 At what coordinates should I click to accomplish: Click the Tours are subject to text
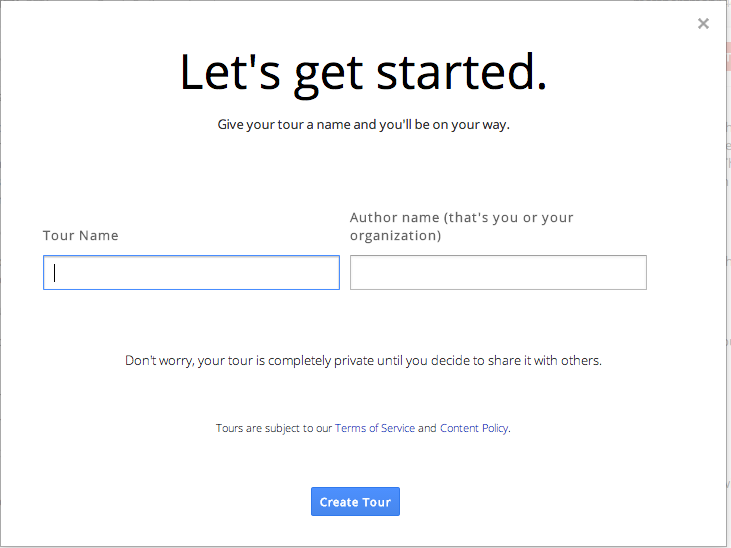[x=273, y=428]
